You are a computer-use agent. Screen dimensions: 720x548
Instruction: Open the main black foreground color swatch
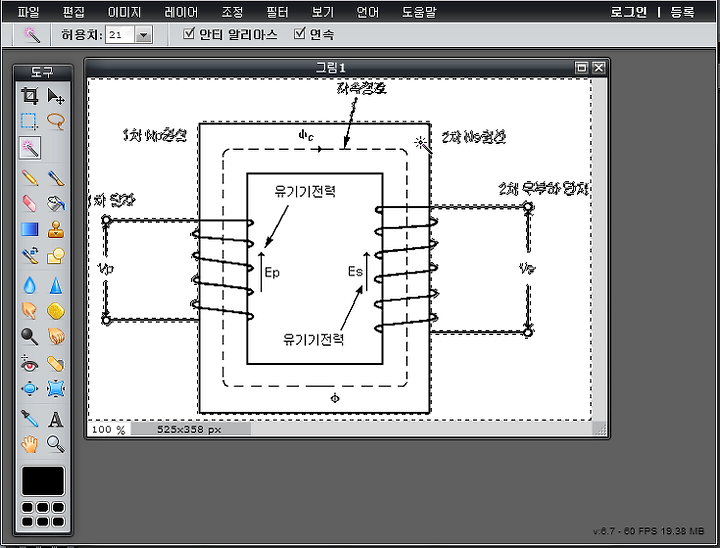43,481
